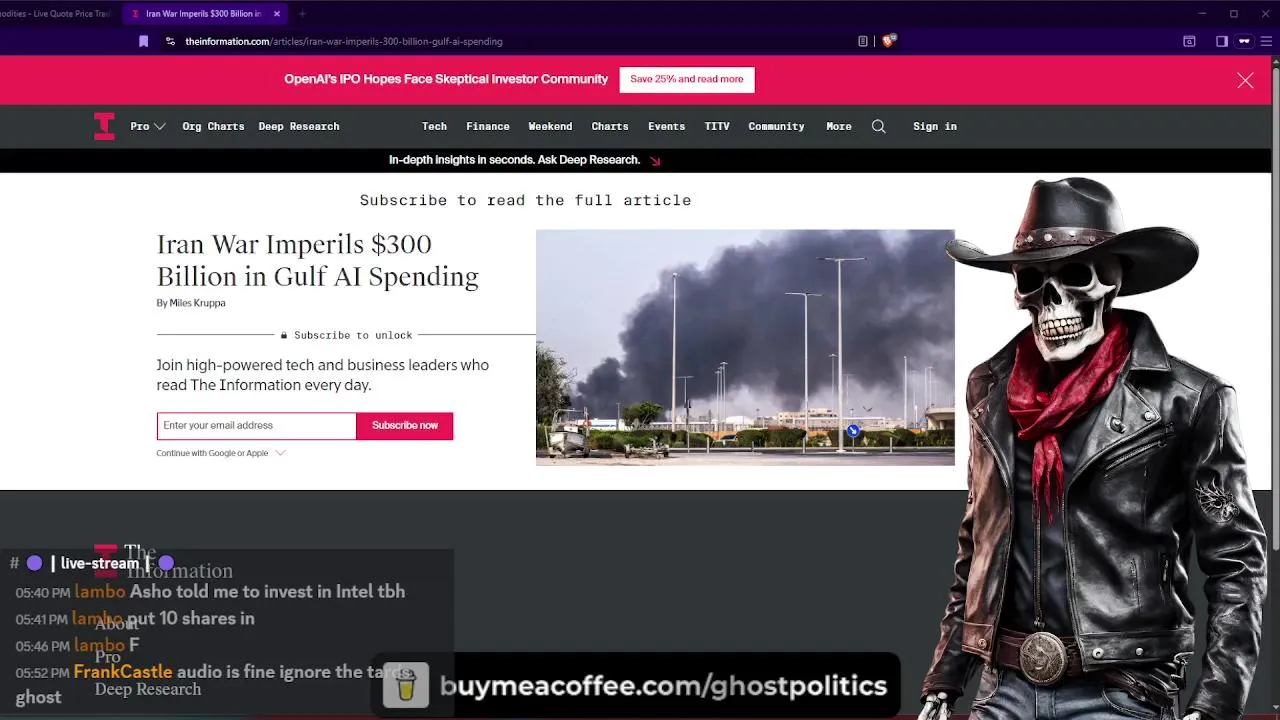The width and height of the screenshot is (1280, 720).
Task: Click the reader mode icon in address bar
Action: pyautogui.click(x=863, y=41)
